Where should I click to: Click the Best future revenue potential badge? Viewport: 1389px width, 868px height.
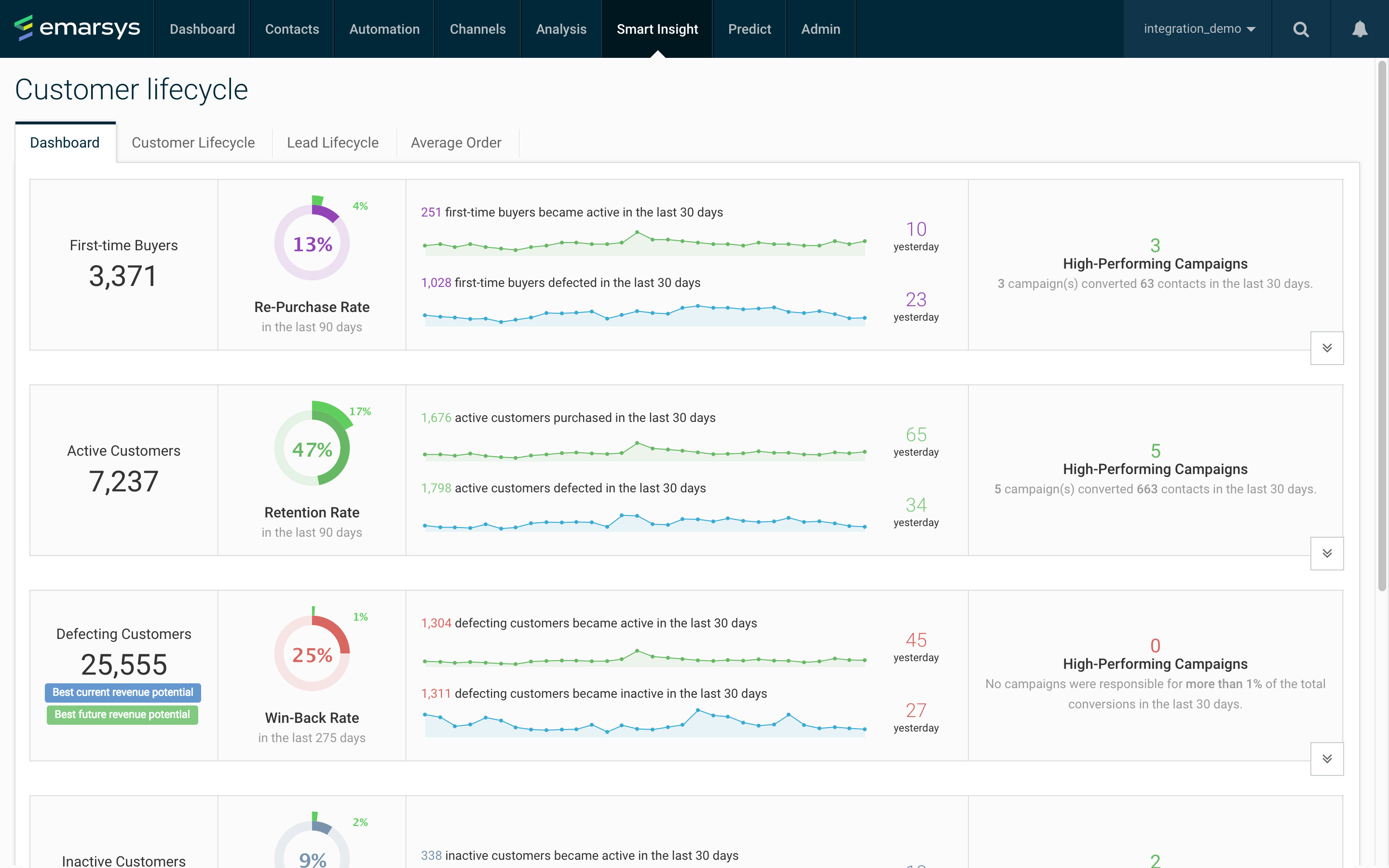[122, 715]
